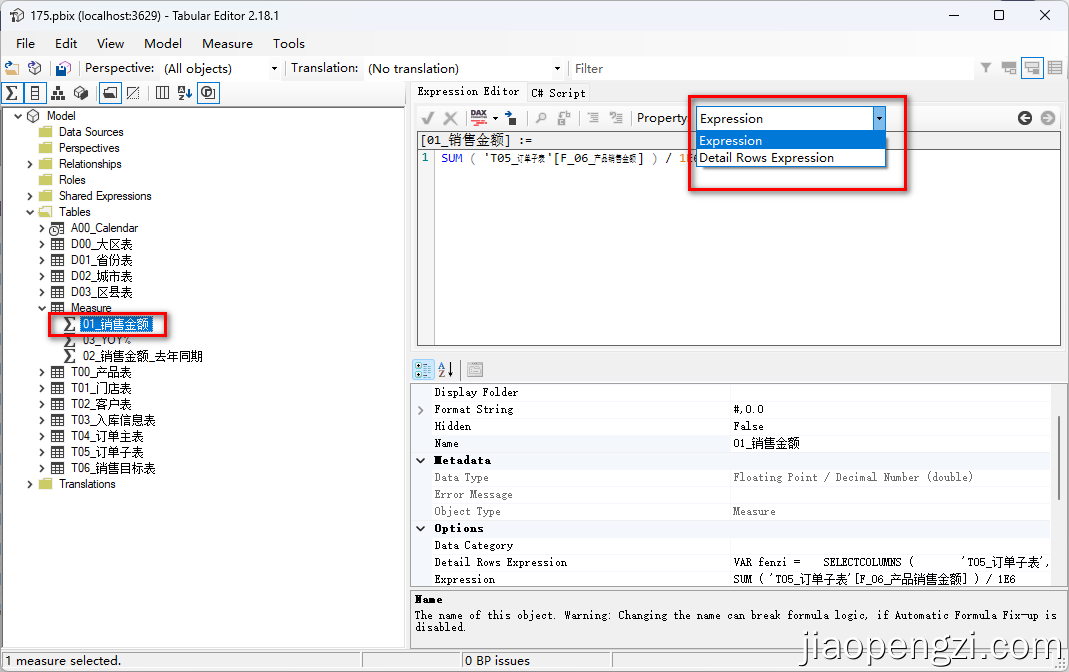Switch to the C# Script tab
This screenshot has width=1069, height=672.
[558, 93]
